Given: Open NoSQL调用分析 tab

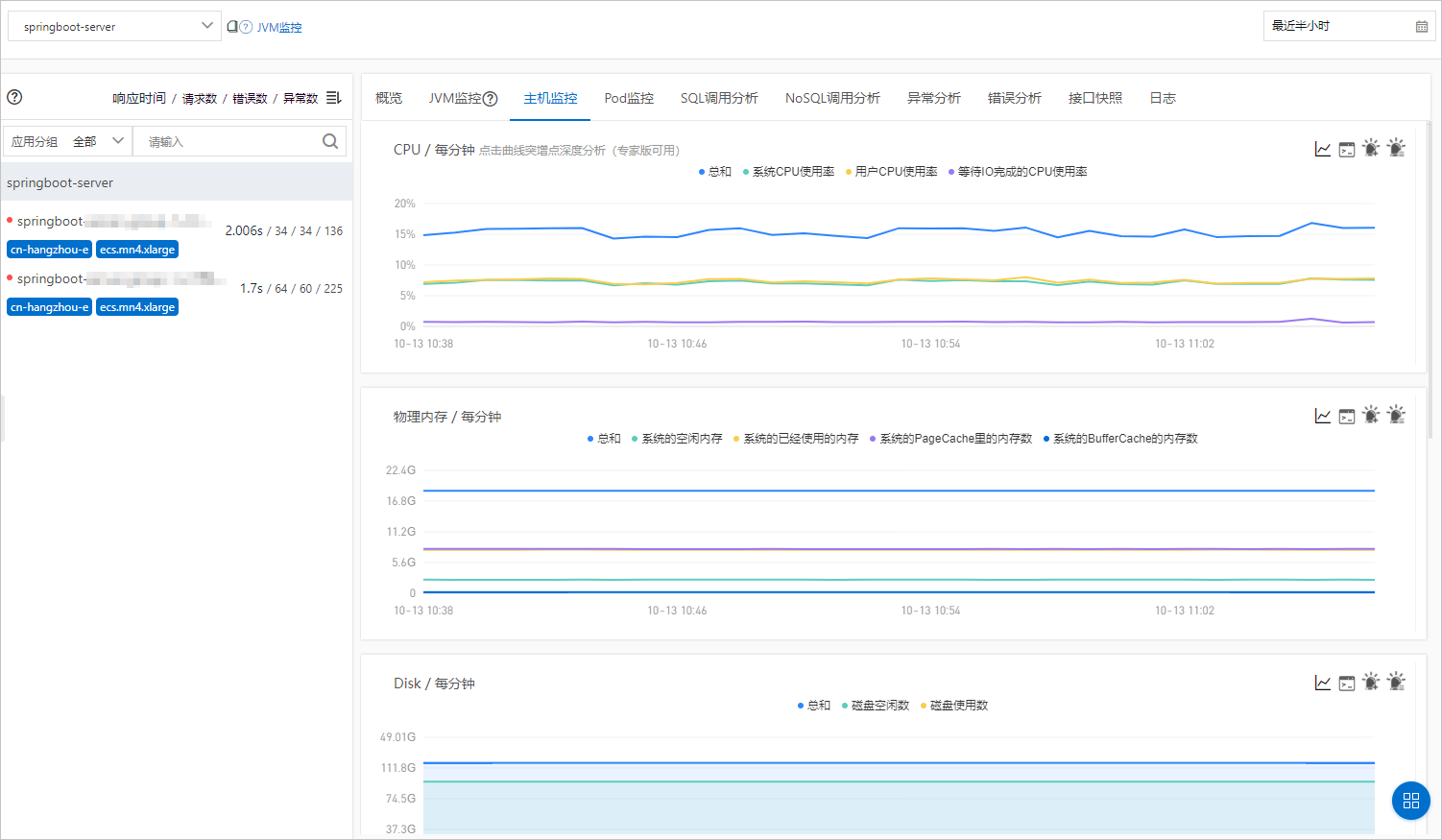Looking at the screenshot, I should click(x=832, y=98).
